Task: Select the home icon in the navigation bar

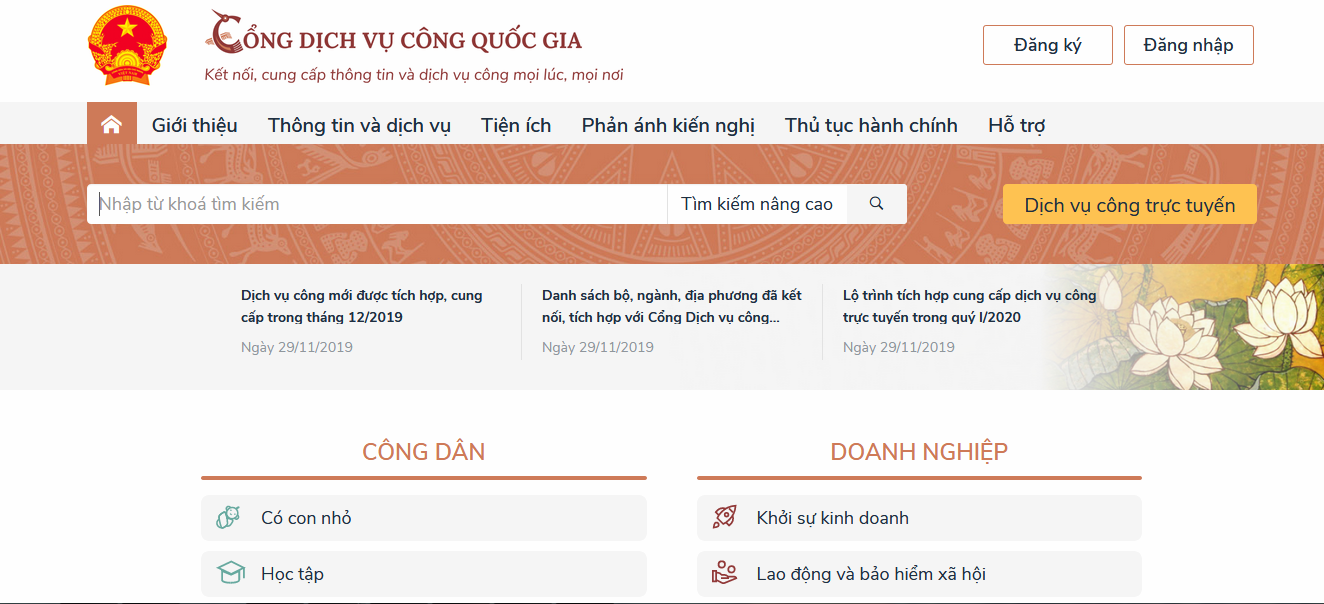Action: [x=112, y=123]
